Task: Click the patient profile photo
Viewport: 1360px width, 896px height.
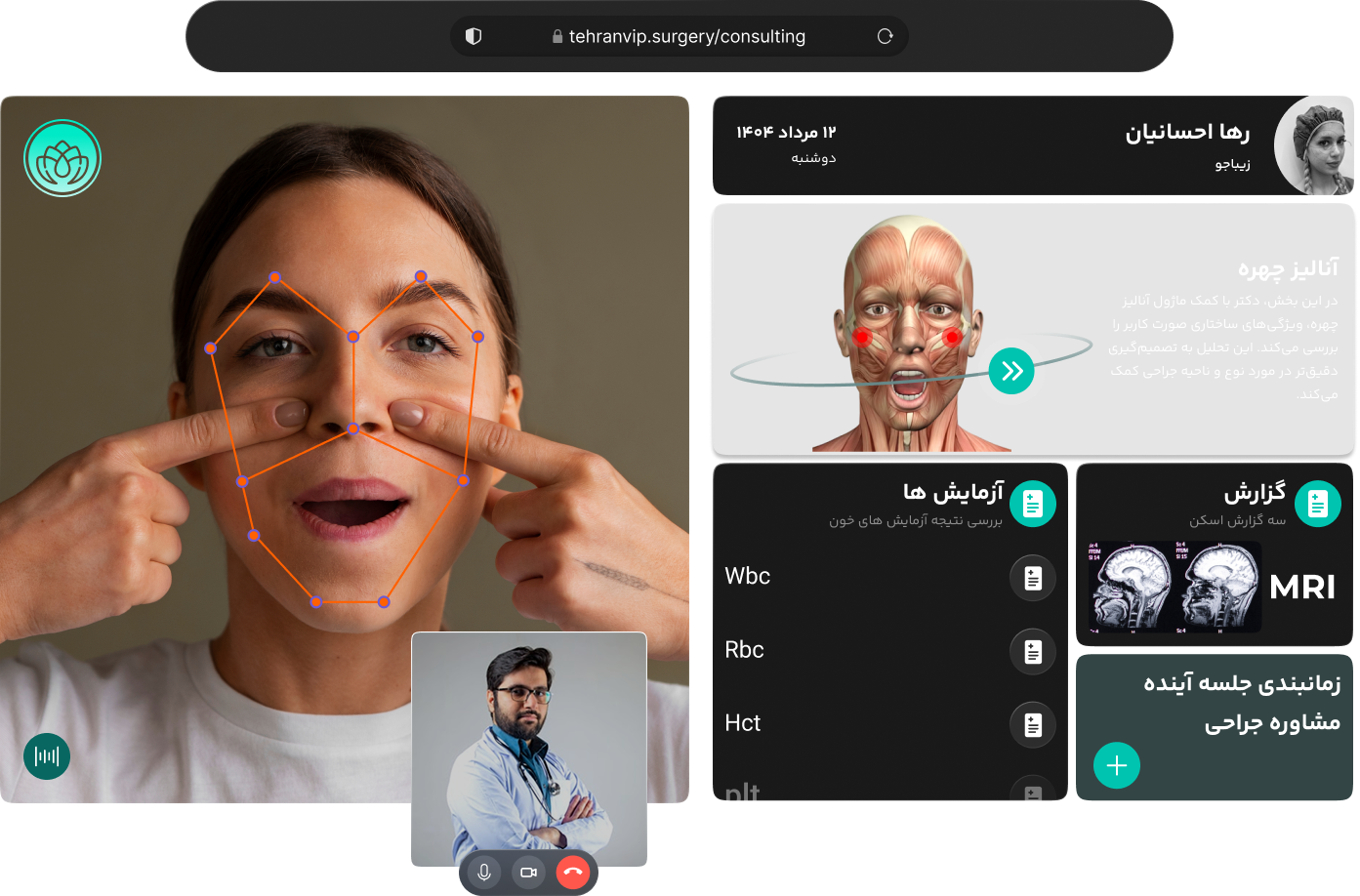Action: tap(1315, 146)
